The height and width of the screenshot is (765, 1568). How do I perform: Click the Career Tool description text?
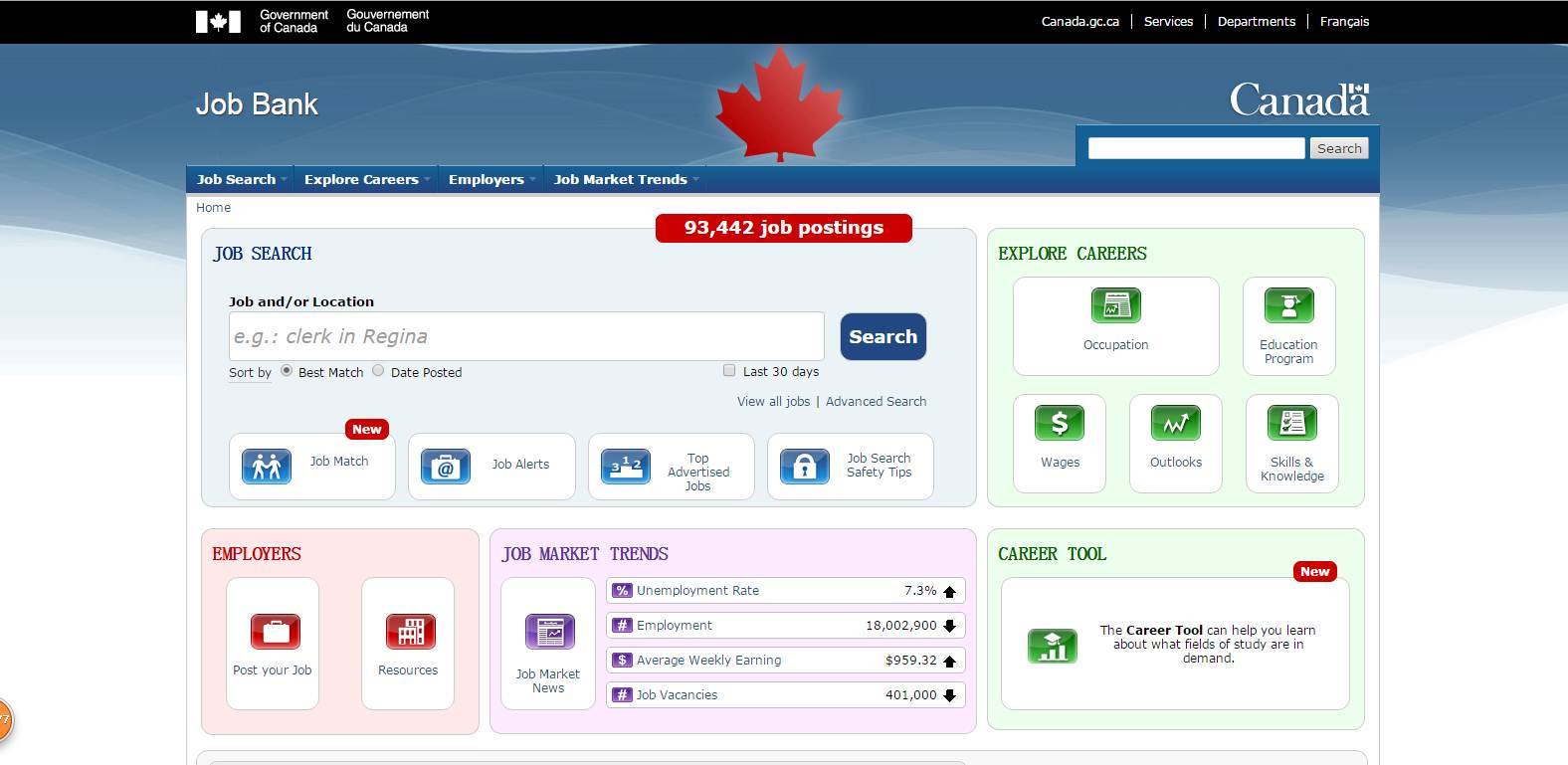point(1208,644)
